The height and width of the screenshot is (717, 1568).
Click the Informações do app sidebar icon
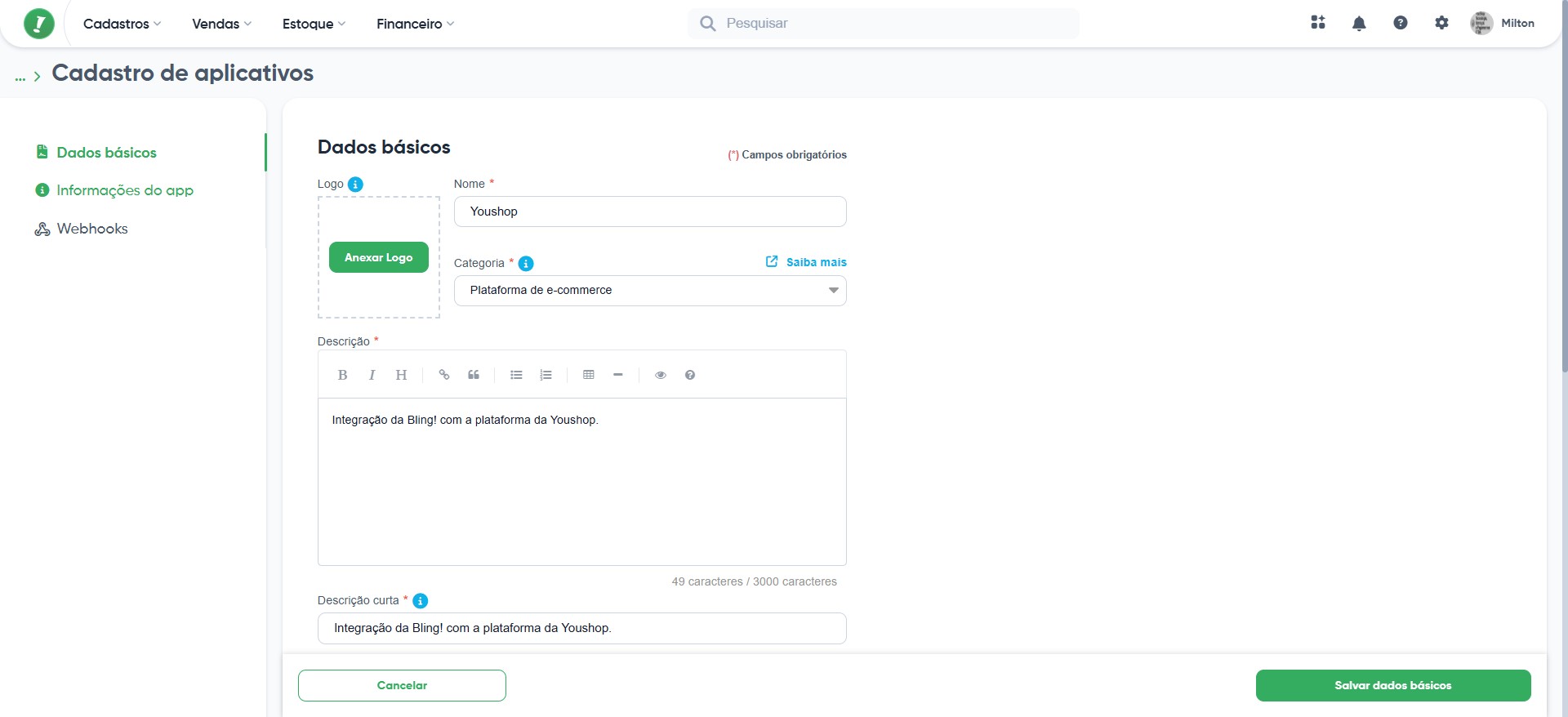pyautogui.click(x=42, y=190)
